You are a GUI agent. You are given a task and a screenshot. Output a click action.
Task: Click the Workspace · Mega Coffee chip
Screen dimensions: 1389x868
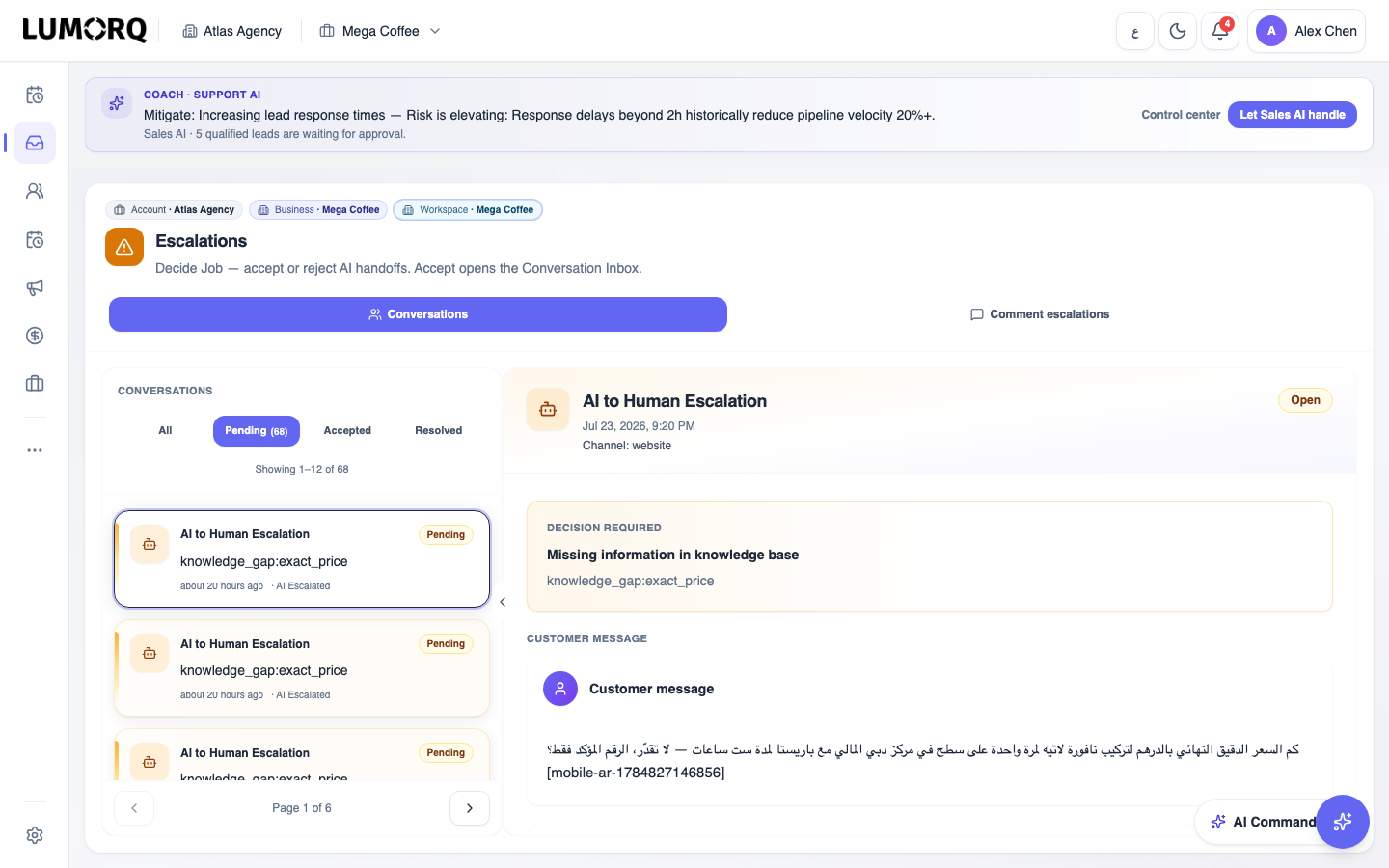(468, 210)
